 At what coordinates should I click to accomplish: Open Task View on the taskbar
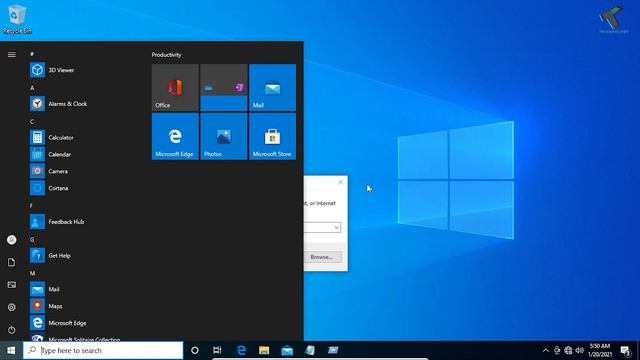217,350
